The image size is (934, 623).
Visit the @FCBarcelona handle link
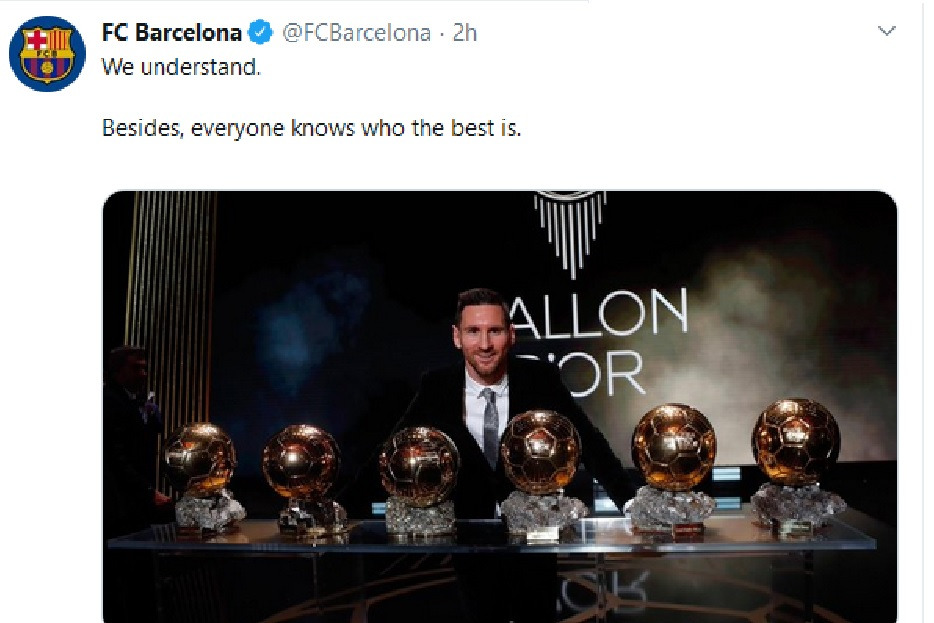point(356,33)
